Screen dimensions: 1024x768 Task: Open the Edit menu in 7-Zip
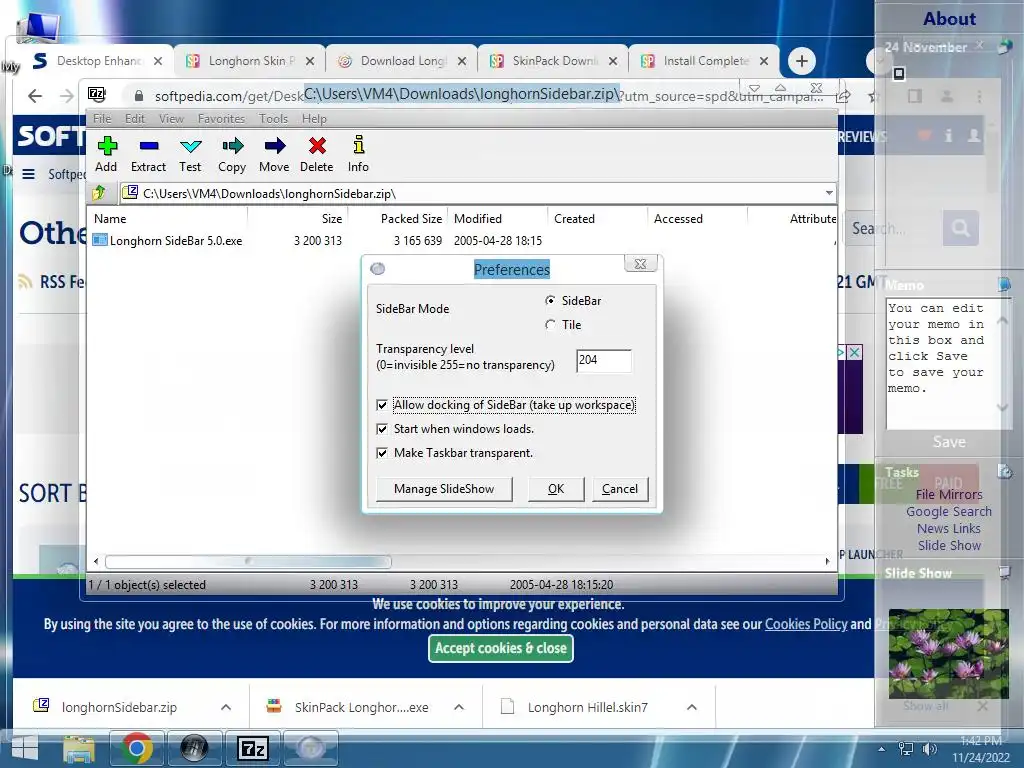pyautogui.click(x=135, y=119)
